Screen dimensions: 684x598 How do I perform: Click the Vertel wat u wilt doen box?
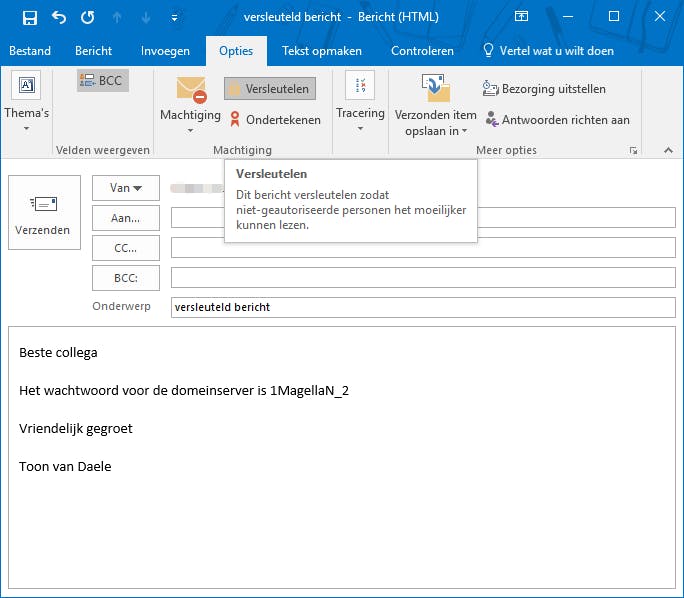tap(549, 51)
